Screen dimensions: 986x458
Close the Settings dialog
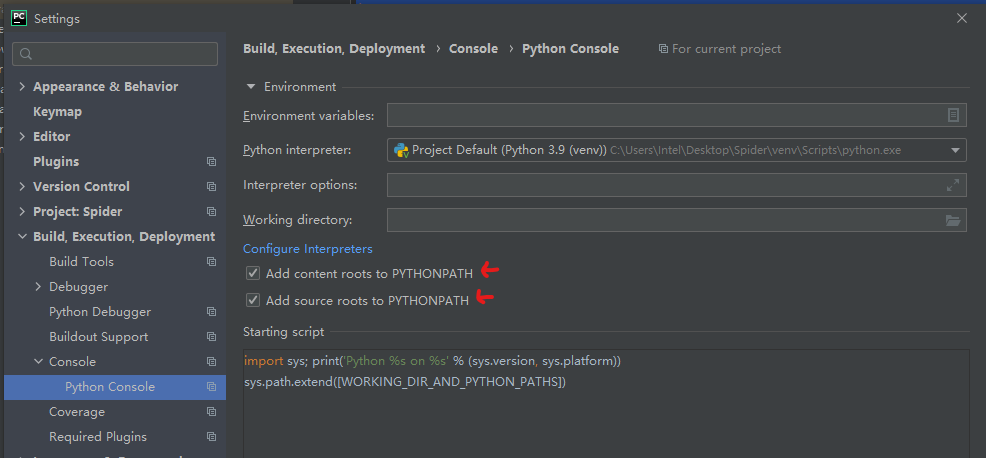click(x=961, y=18)
